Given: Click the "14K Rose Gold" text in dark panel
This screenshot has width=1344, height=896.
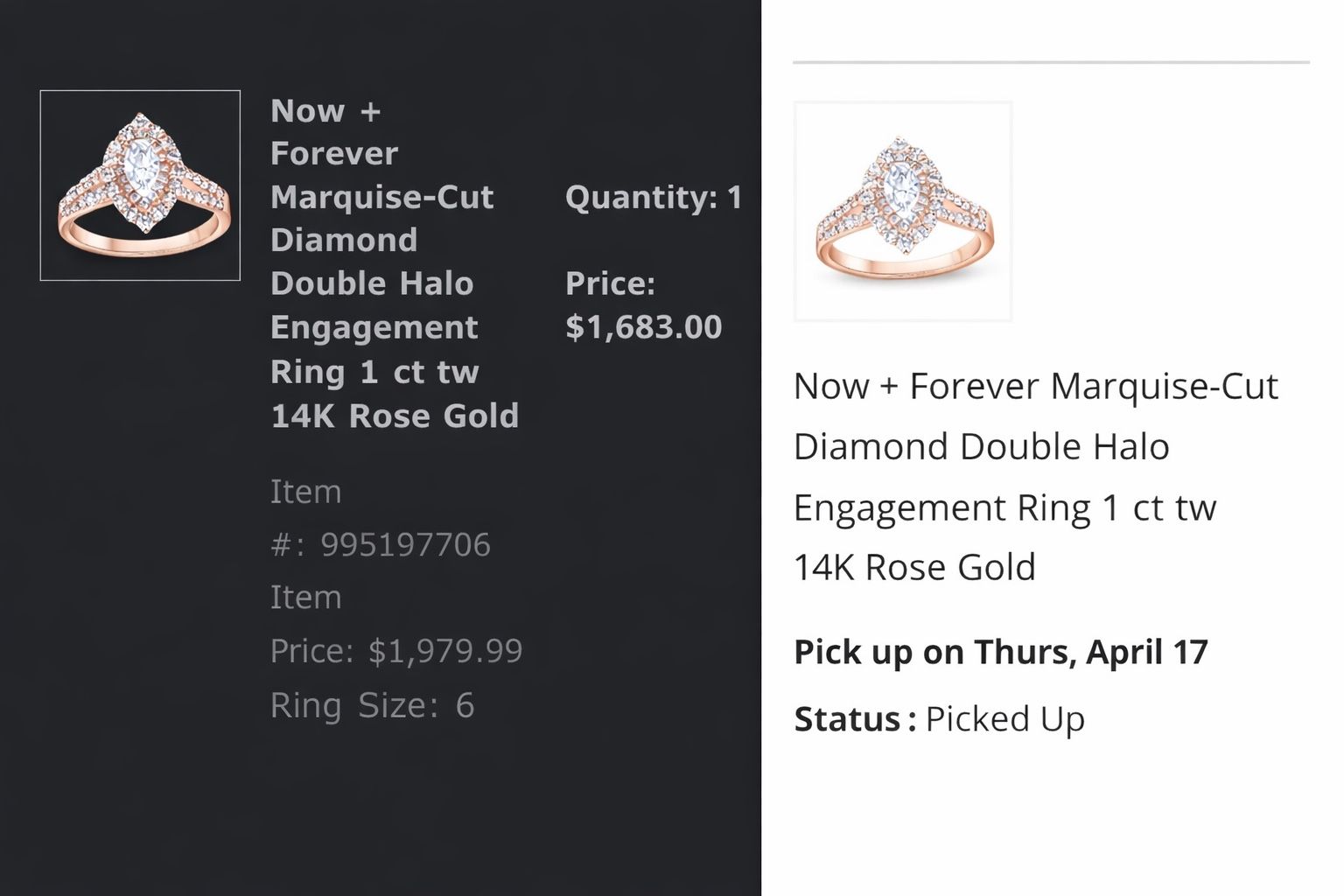Looking at the screenshot, I should click(x=395, y=416).
